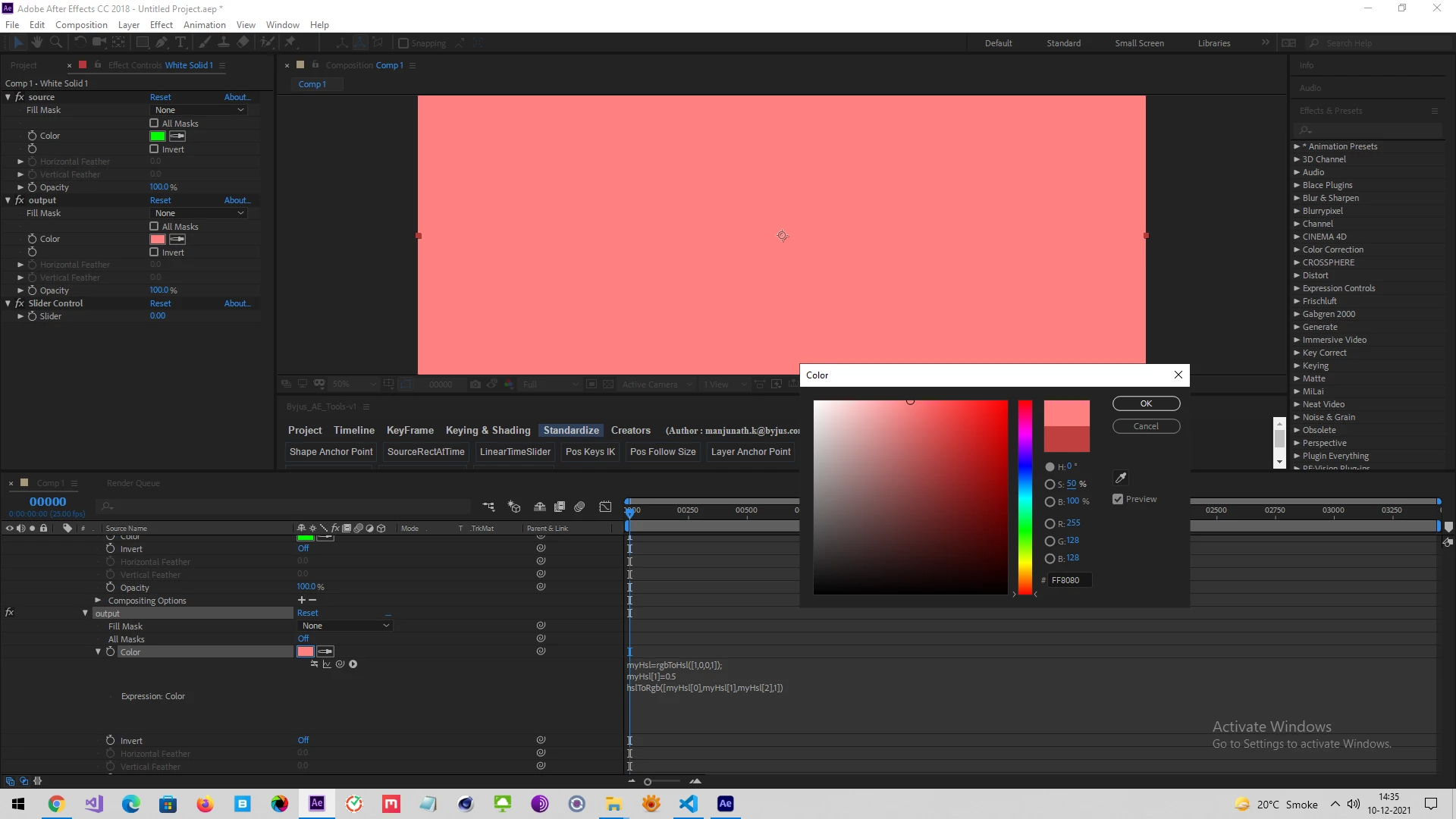Click the Pos Follow Size button
Image resolution: width=1456 pixels, height=819 pixels.
coord(663,451)
